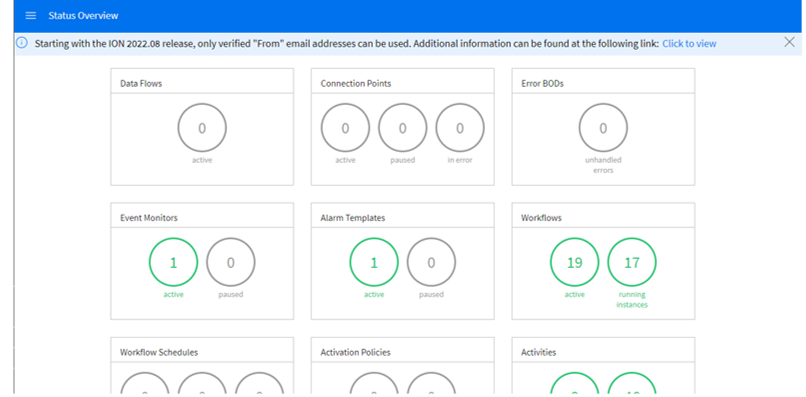Click the 'paused' label under Event Monitors
The height and width of the screenshot is (397, 806).
(x=231, y=294)
